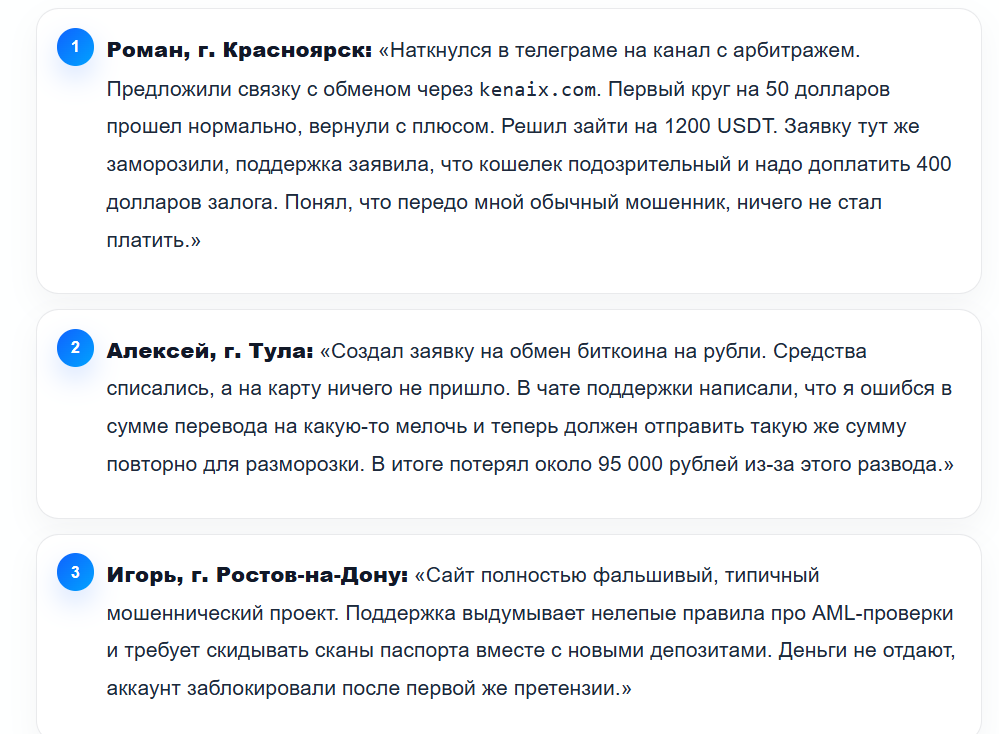Click the blue number 1 badge

pyautogui.click(x=75, y=47)
